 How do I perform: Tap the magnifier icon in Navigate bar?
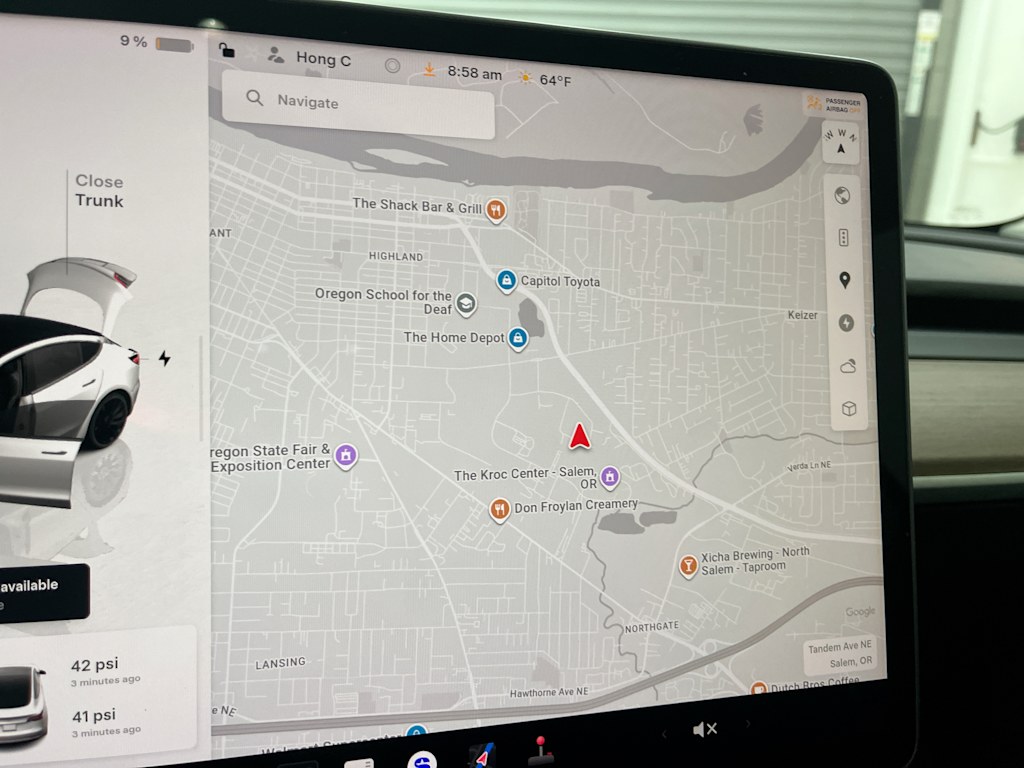pyautogui.click(x=254, y=98)
